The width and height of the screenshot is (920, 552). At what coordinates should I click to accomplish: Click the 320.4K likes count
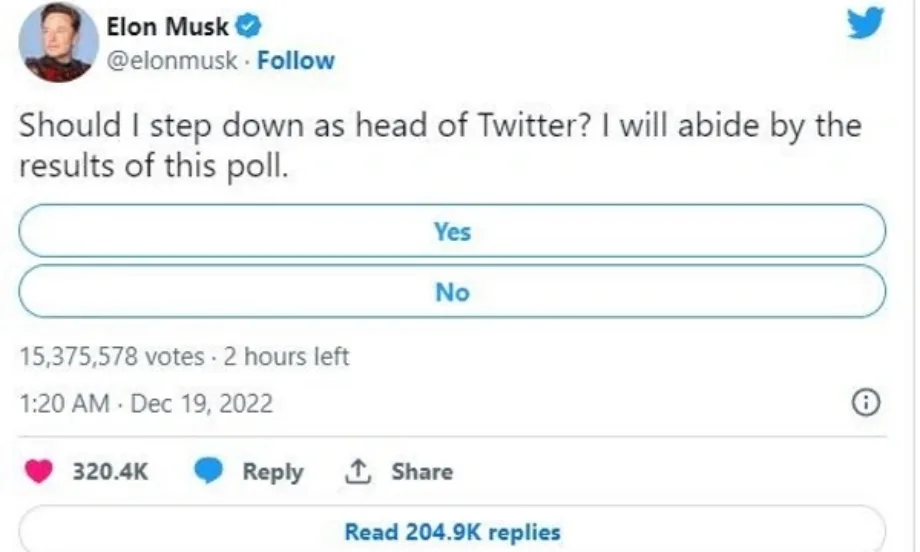(110, 472)
